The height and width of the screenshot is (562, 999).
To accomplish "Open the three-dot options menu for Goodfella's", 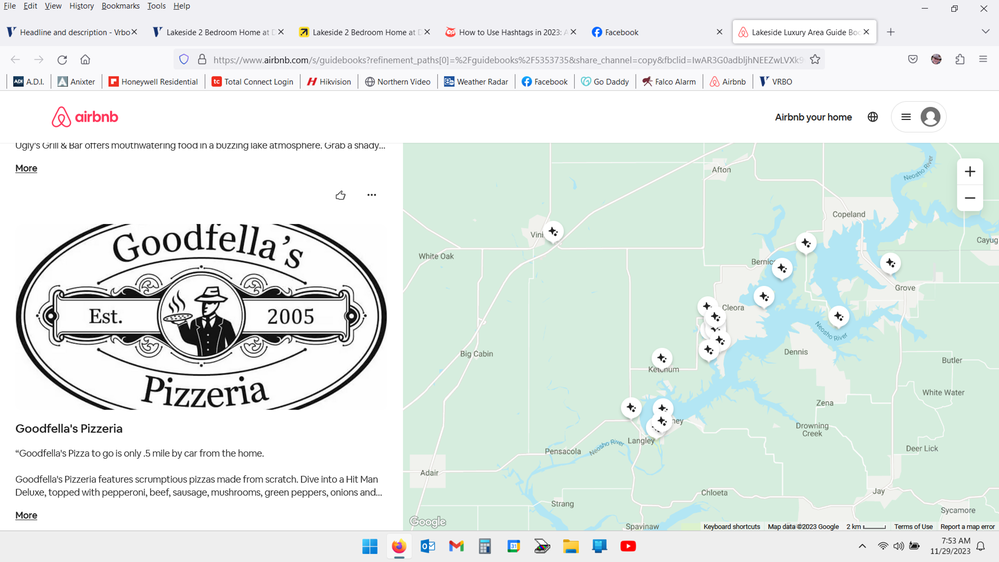I will 371,195.
